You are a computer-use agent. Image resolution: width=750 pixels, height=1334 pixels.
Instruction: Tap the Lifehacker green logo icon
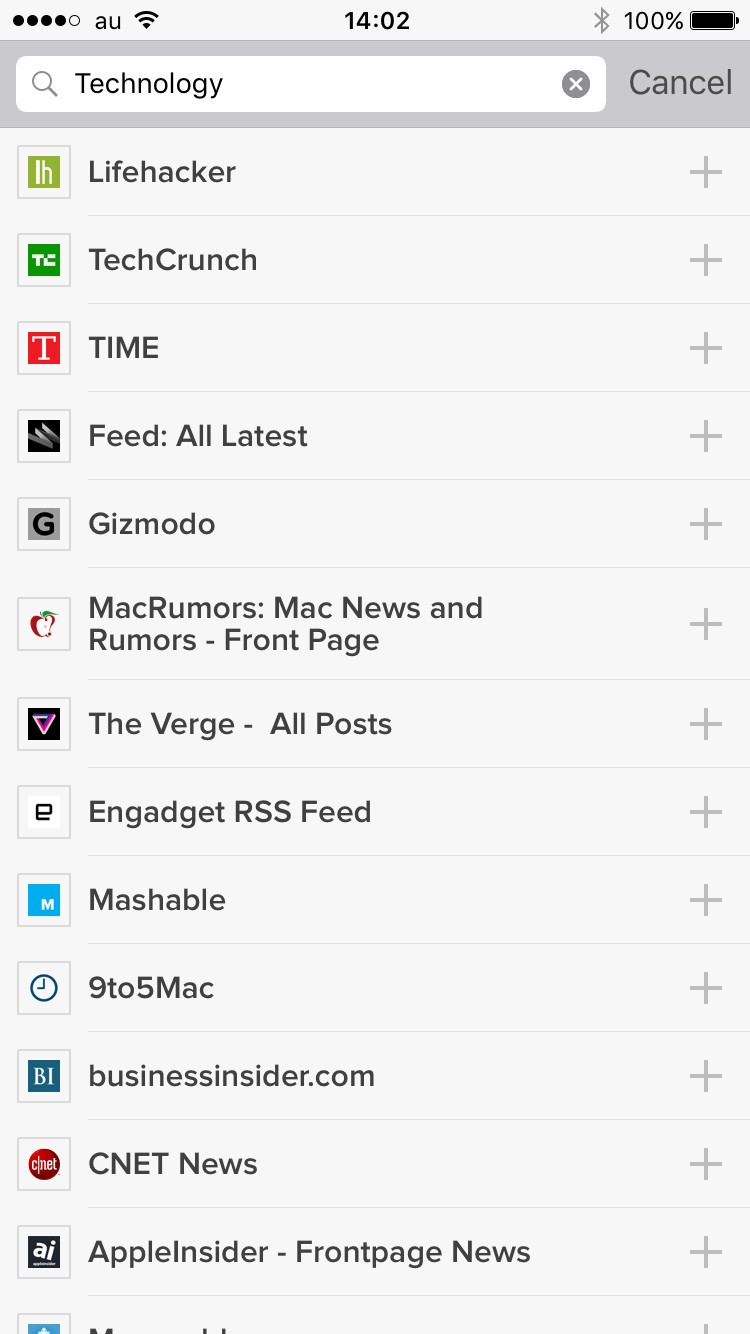44,172
